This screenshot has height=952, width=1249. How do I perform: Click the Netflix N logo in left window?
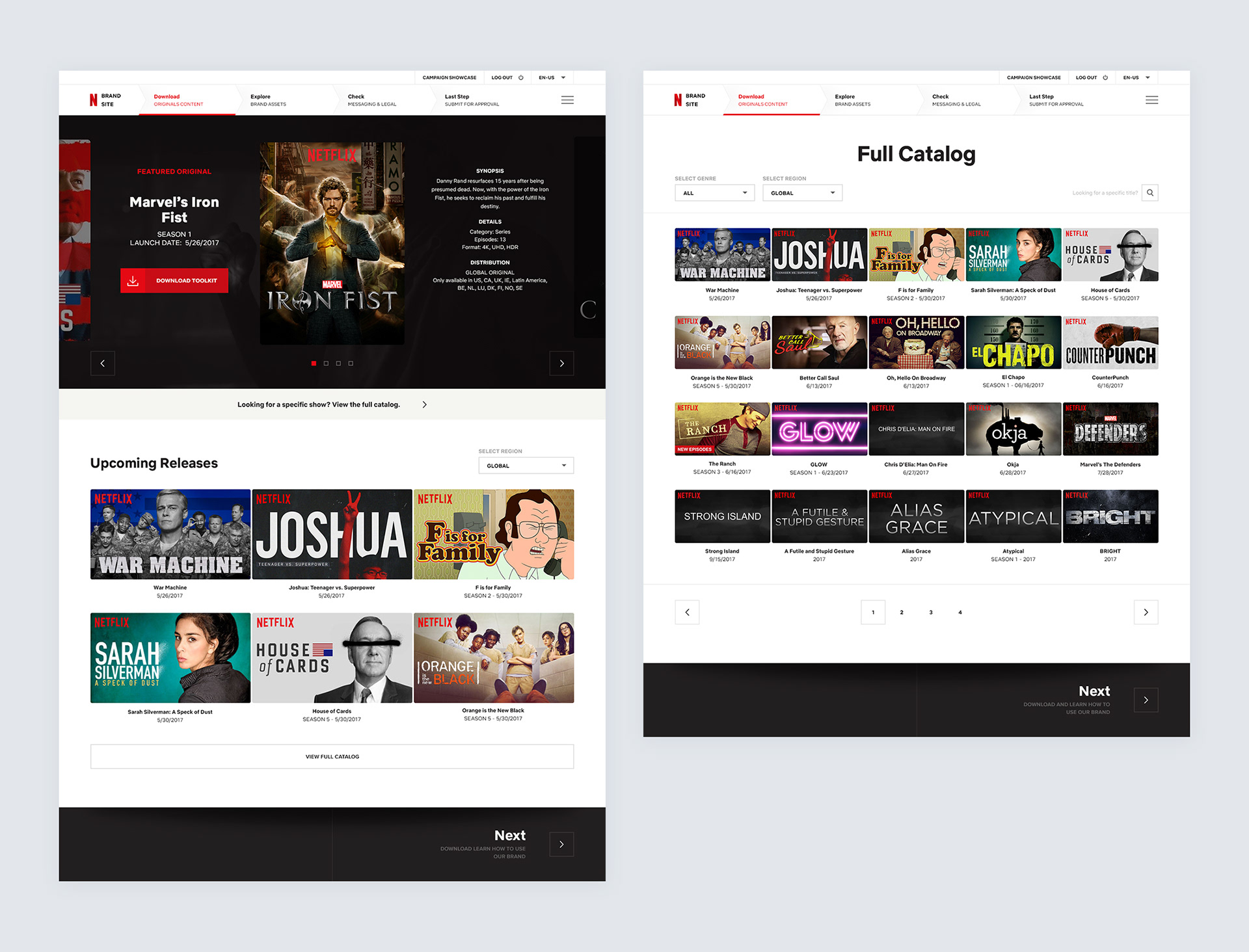tap(94, 99)
